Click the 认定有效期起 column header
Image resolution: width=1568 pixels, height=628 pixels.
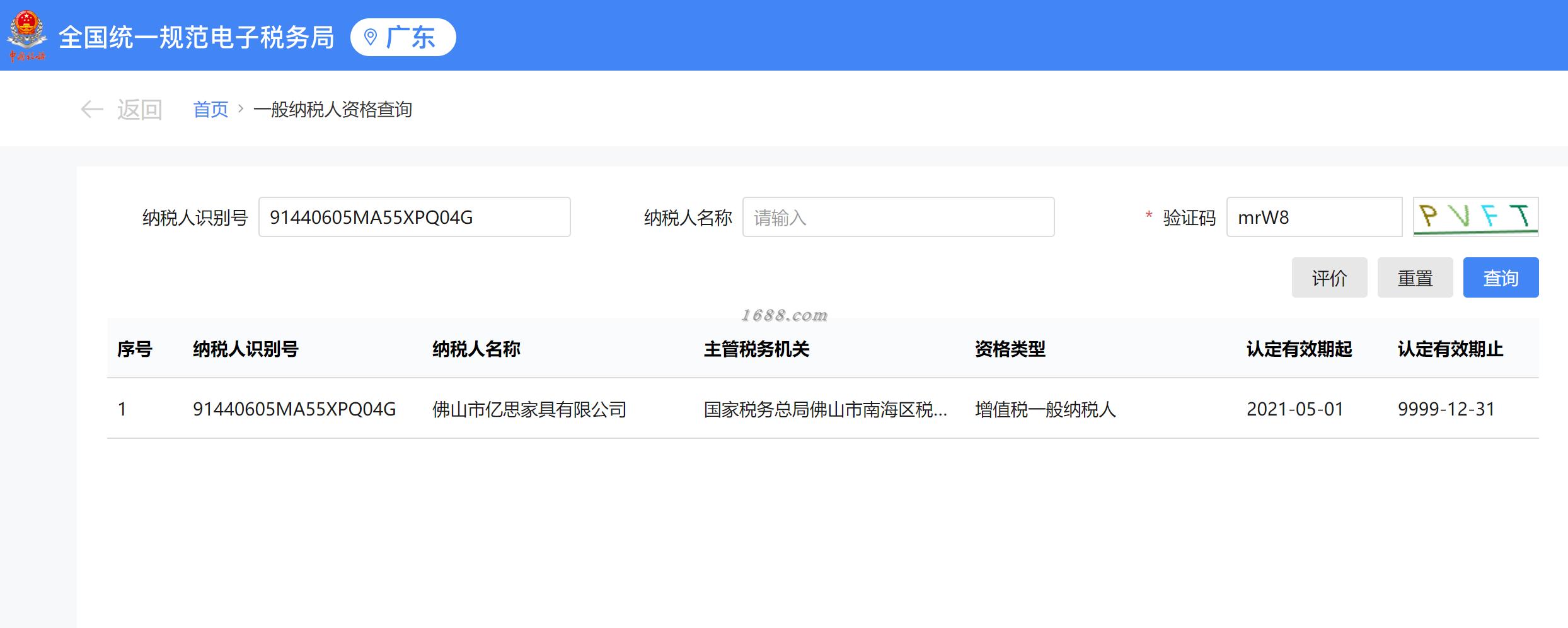point(1300,349)
